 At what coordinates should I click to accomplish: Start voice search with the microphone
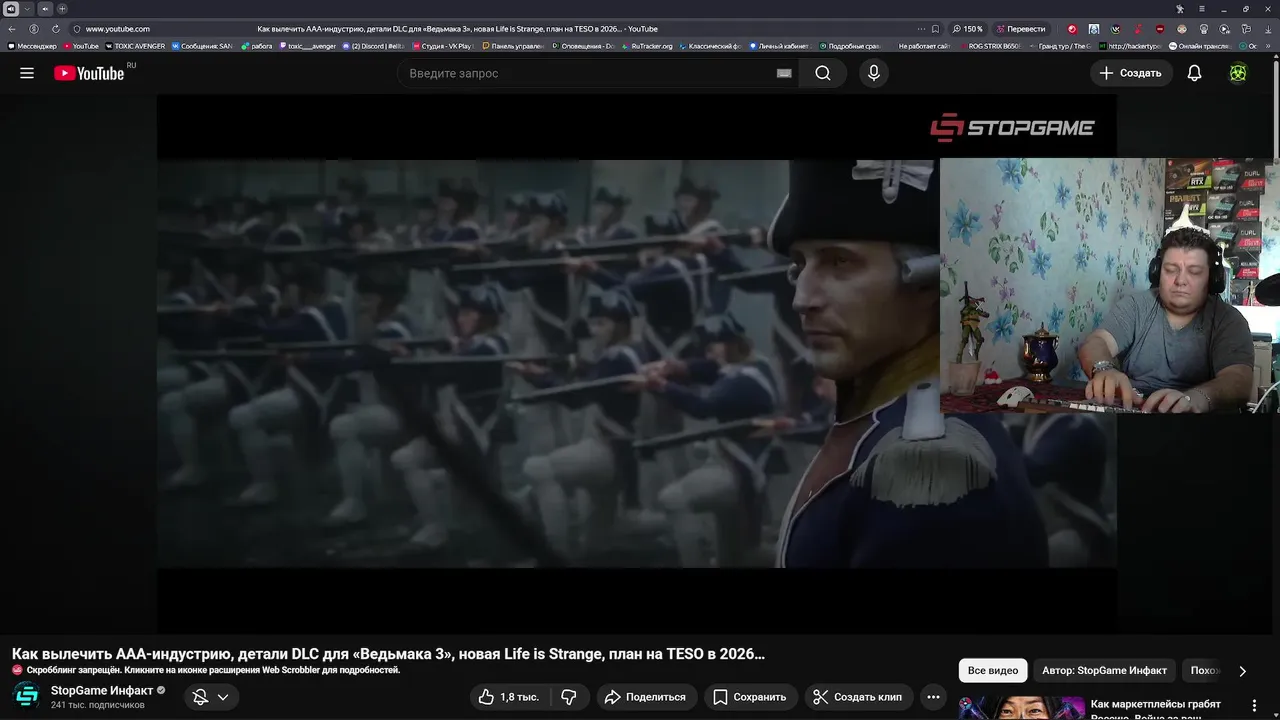point(874,73)
